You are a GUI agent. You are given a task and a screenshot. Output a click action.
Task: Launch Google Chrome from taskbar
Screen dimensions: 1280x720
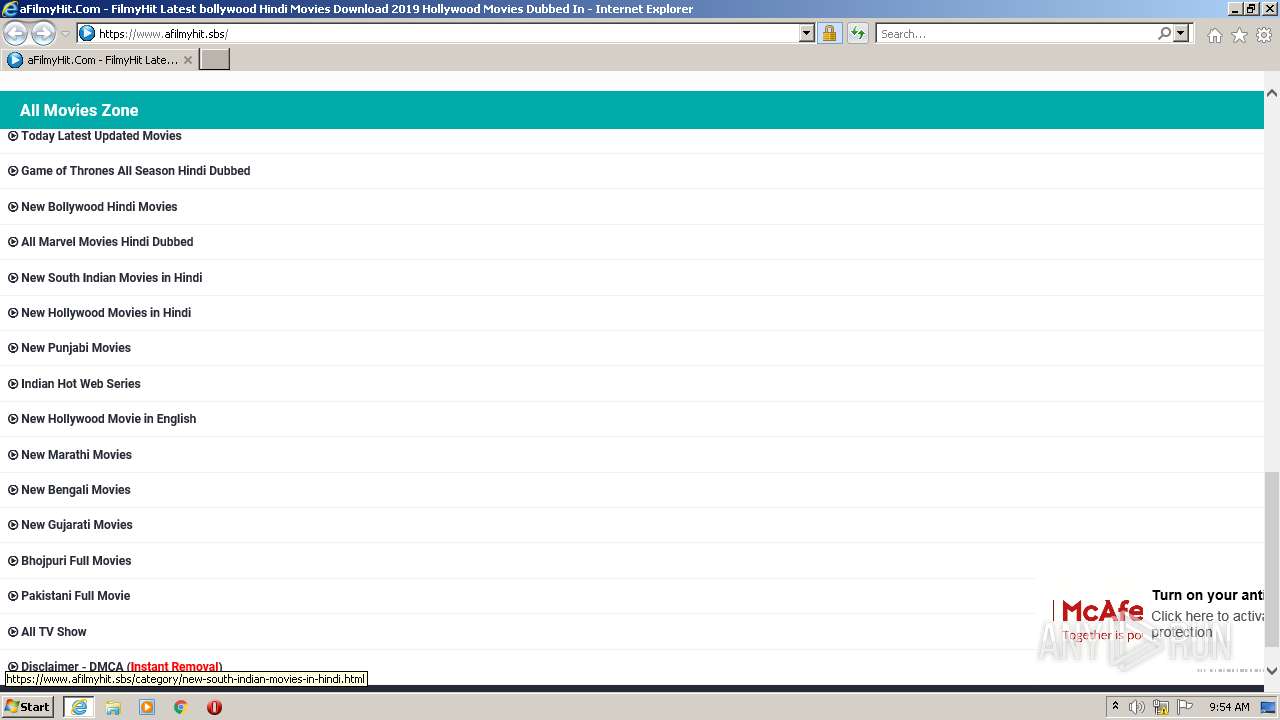[x=181, y=707]
